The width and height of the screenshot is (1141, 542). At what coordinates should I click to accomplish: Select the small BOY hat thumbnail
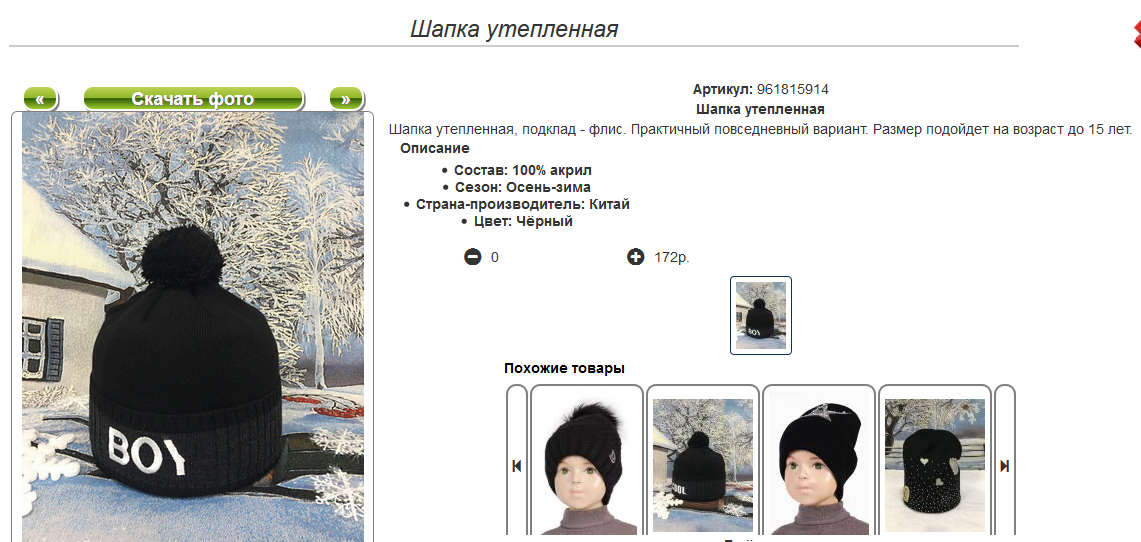(760, 316)
